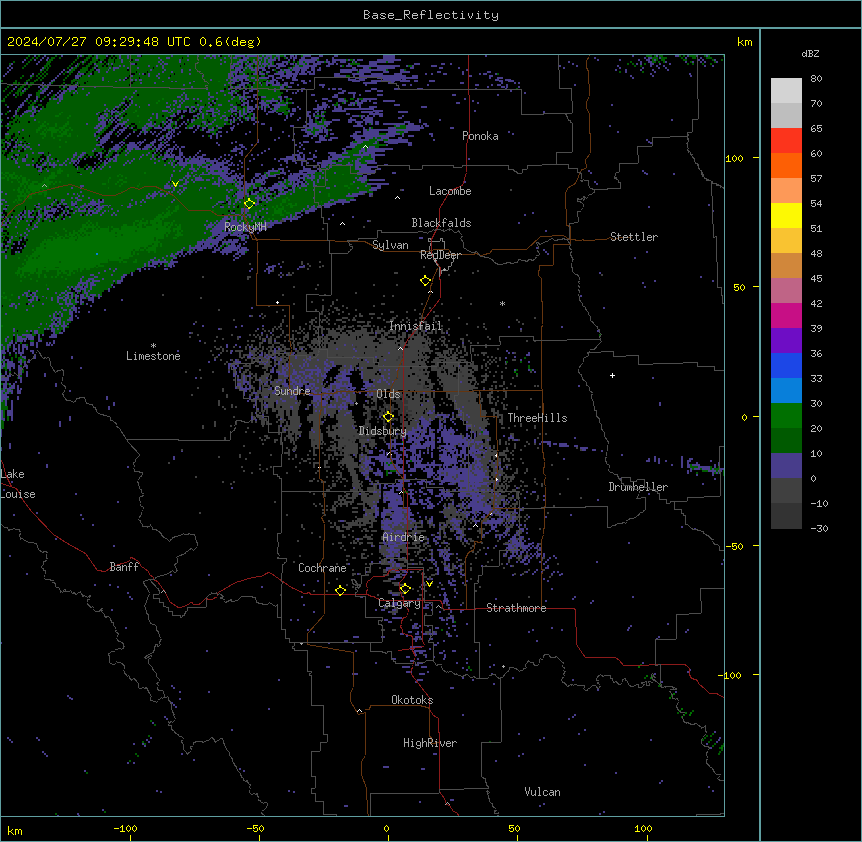The width and height of the screenshot is (862, 842).
Task: Click the purple 10 dBZ legend swatch
Action: click(786, 466)
